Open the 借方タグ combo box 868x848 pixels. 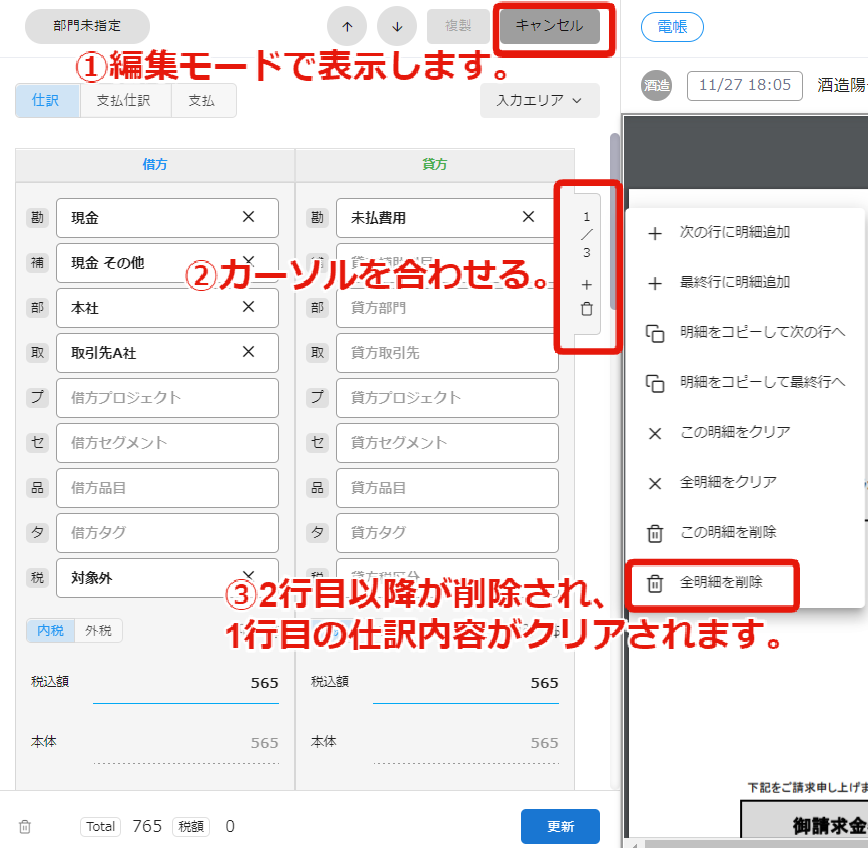167,532
